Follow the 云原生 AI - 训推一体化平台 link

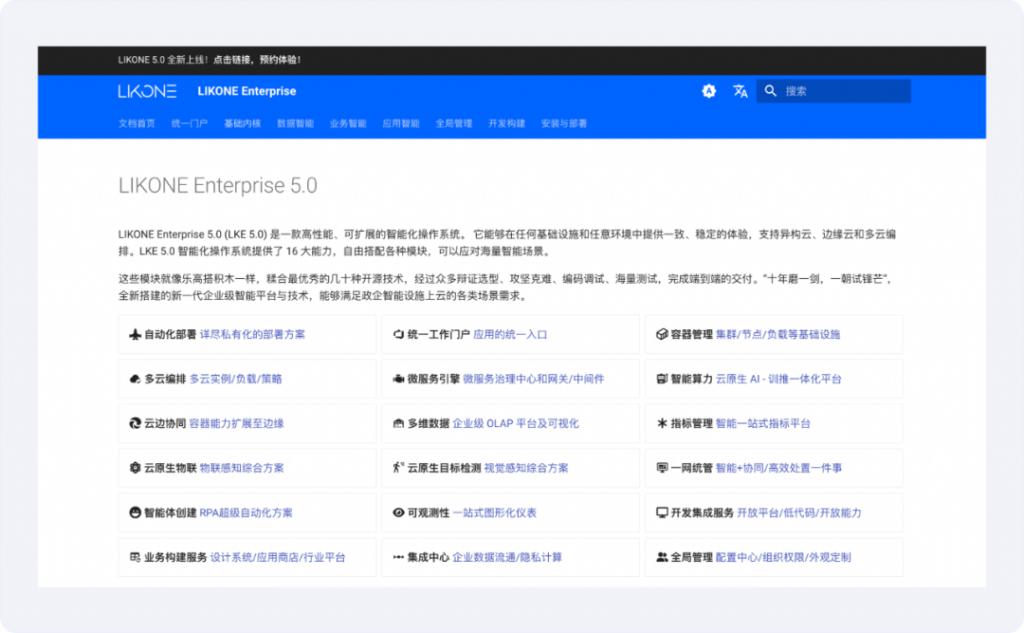[778, 379]
